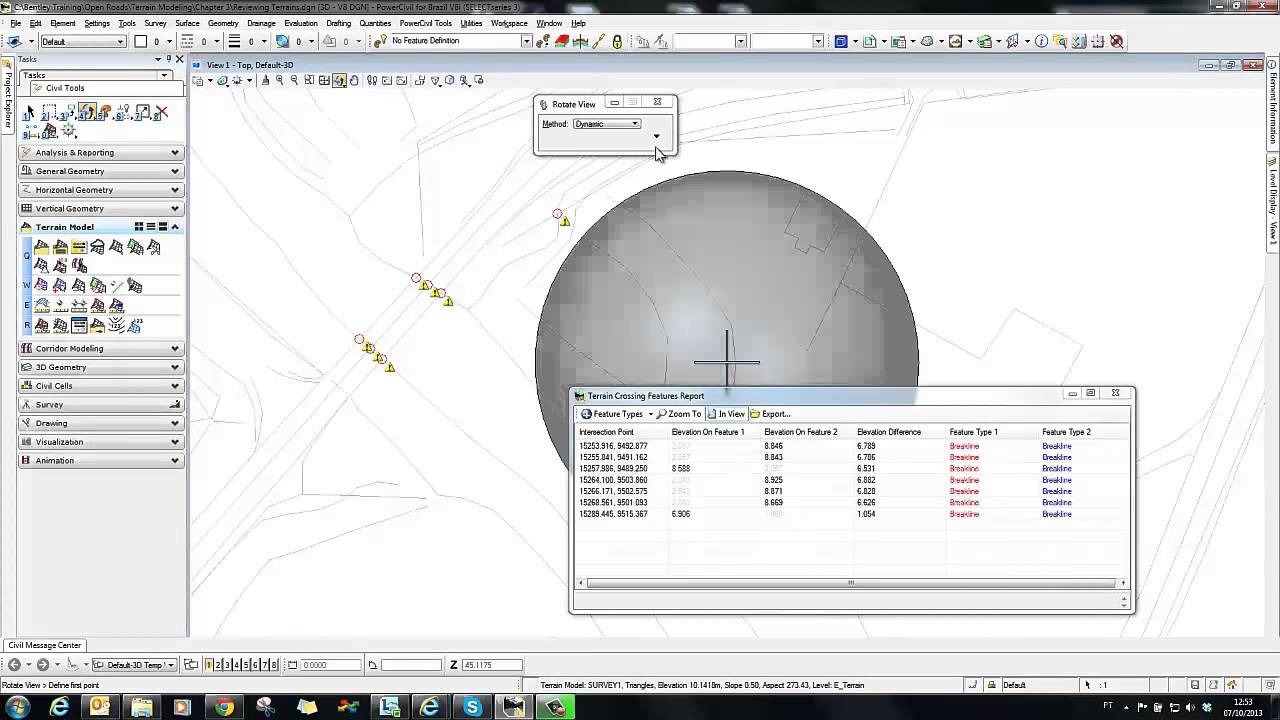The height and width of the screenshot is (720, 1280).
Task: Switch to the Civil Message Center tab
Action: point(45,645)
